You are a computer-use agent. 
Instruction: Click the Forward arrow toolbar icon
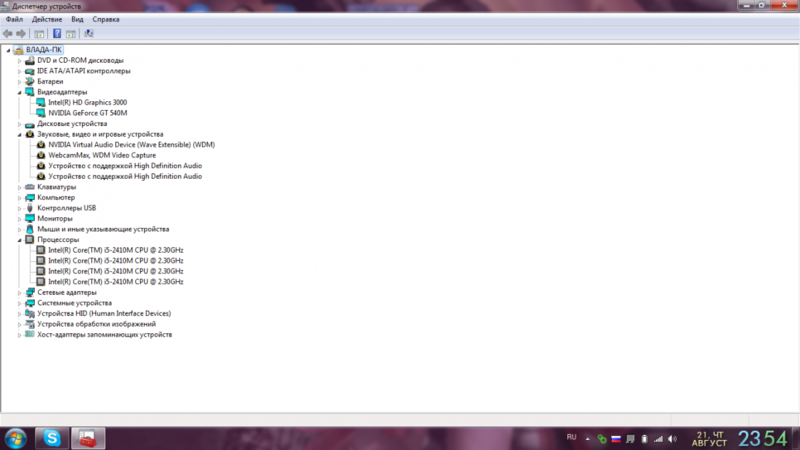(21, 34)
